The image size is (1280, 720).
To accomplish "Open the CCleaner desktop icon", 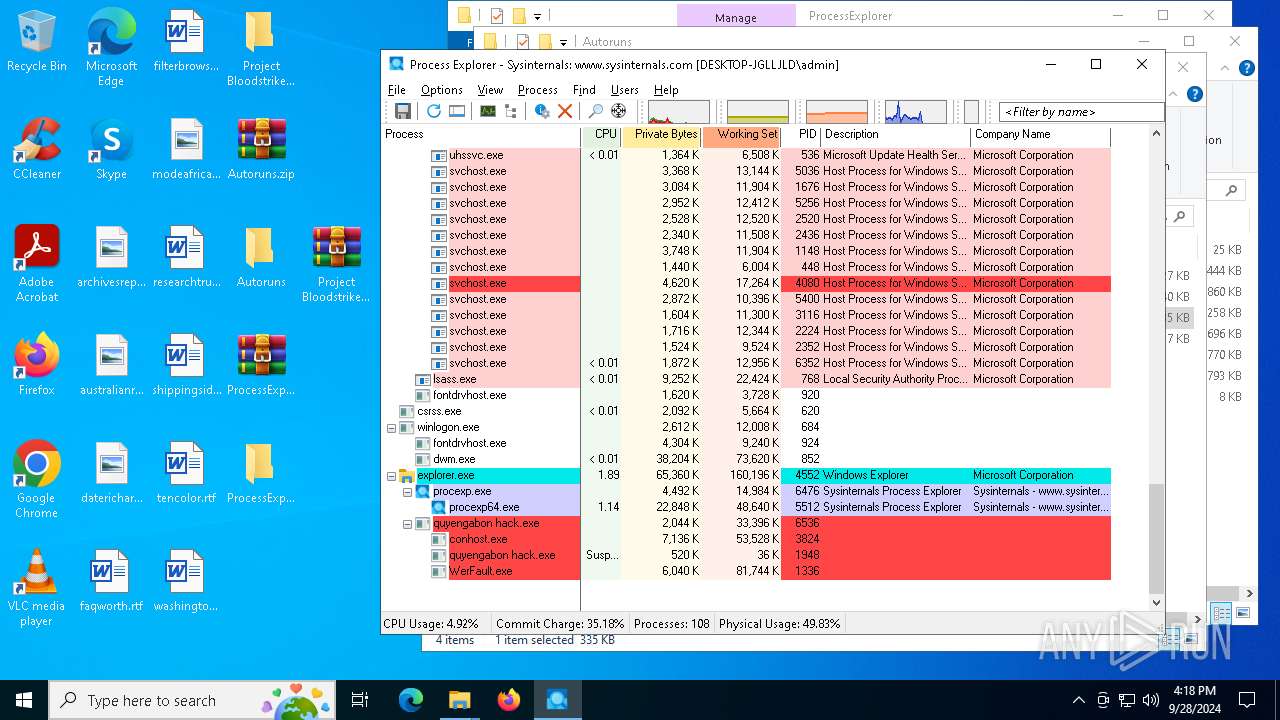I will (37, 150).
